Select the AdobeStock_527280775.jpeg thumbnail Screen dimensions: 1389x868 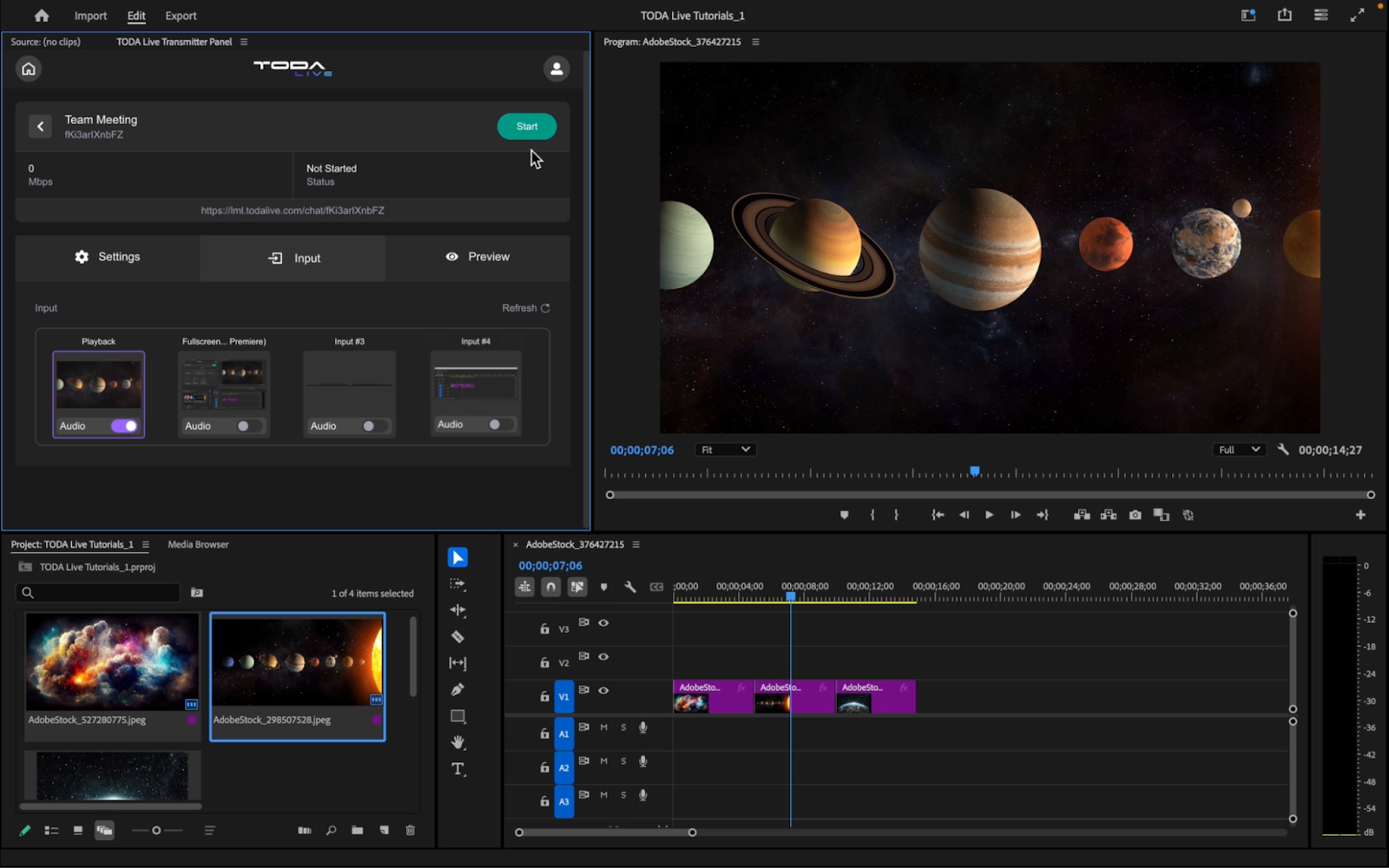[112, 661]
